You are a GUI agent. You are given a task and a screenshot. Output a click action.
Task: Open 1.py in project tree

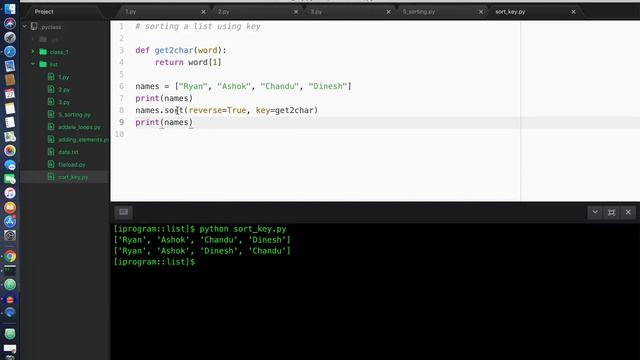[x=64, y=77]
